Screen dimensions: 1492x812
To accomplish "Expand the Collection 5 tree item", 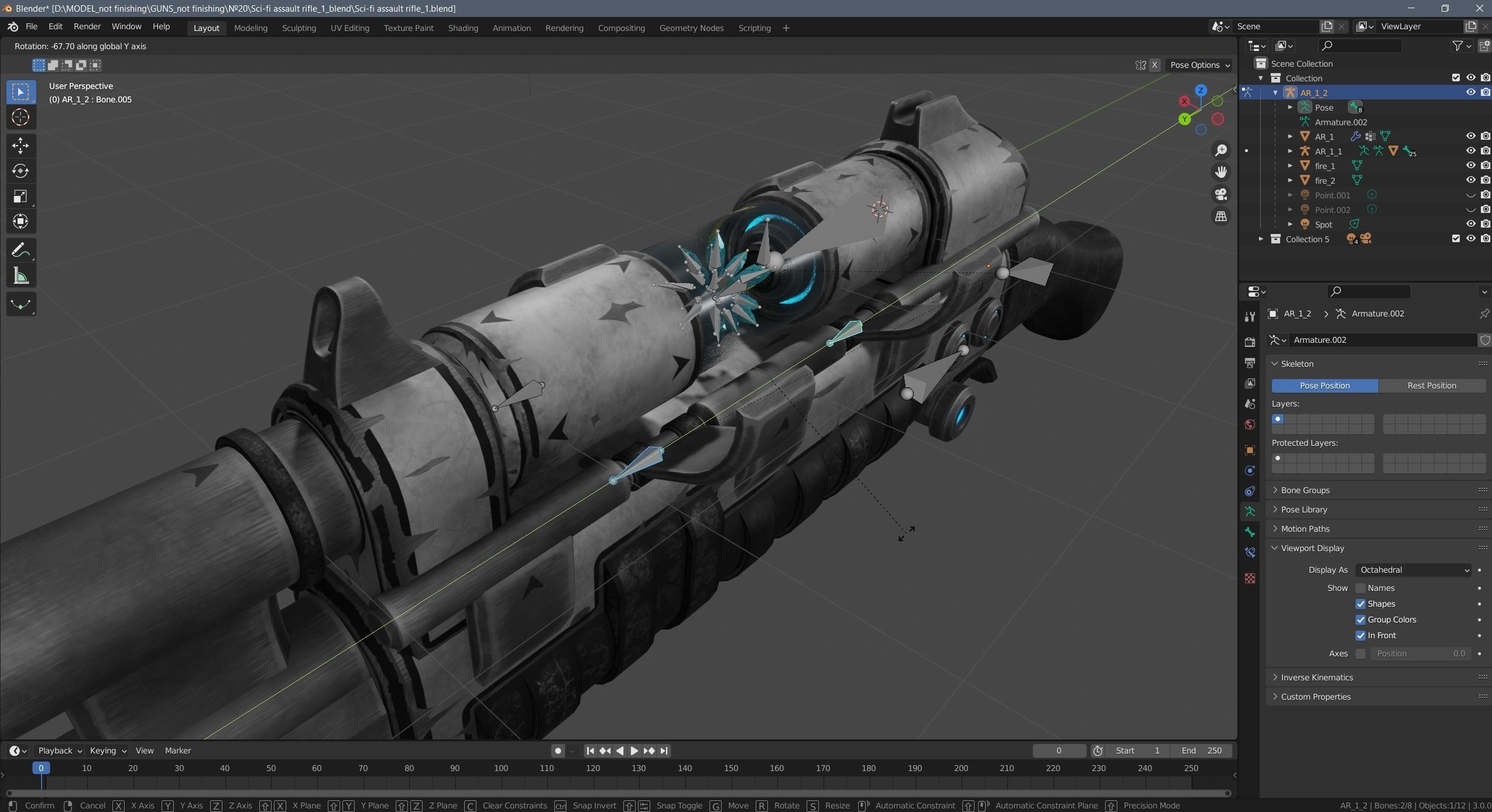I will click(x=1261, y=239).
